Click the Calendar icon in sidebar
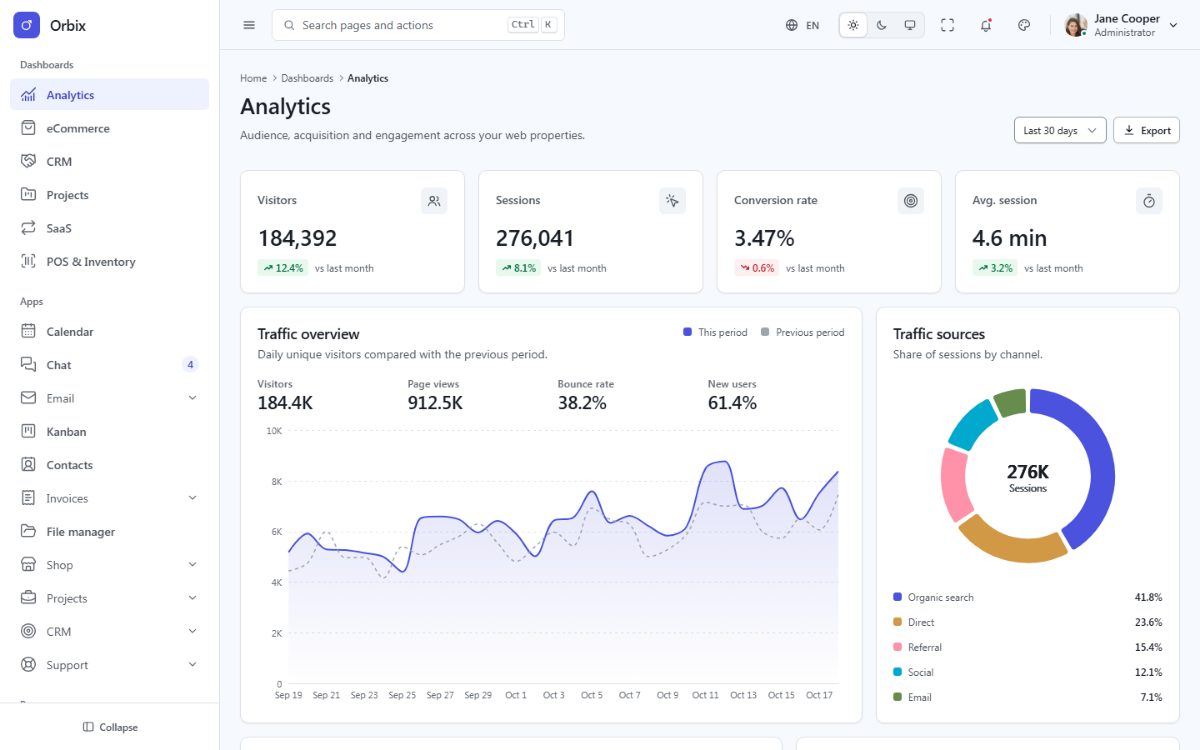 (x=28, y=331)
